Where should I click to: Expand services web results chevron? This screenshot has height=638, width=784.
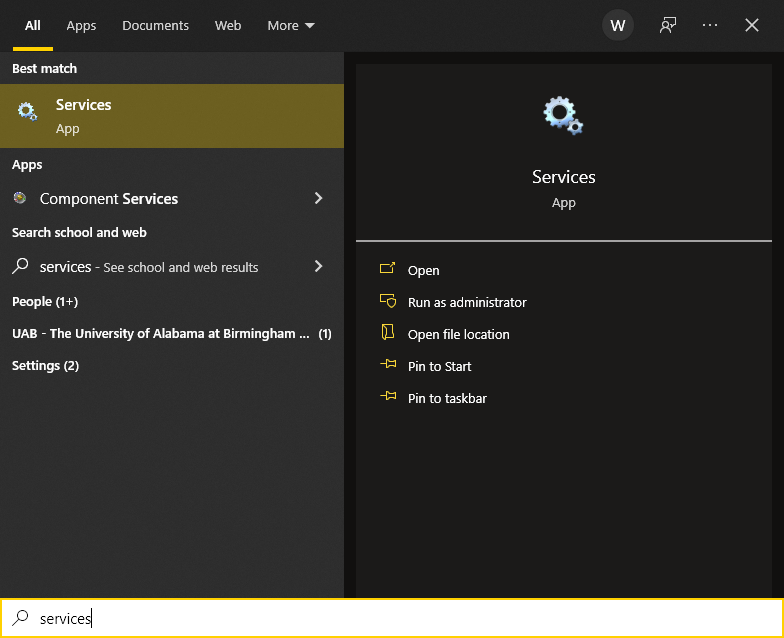(318, 266)
